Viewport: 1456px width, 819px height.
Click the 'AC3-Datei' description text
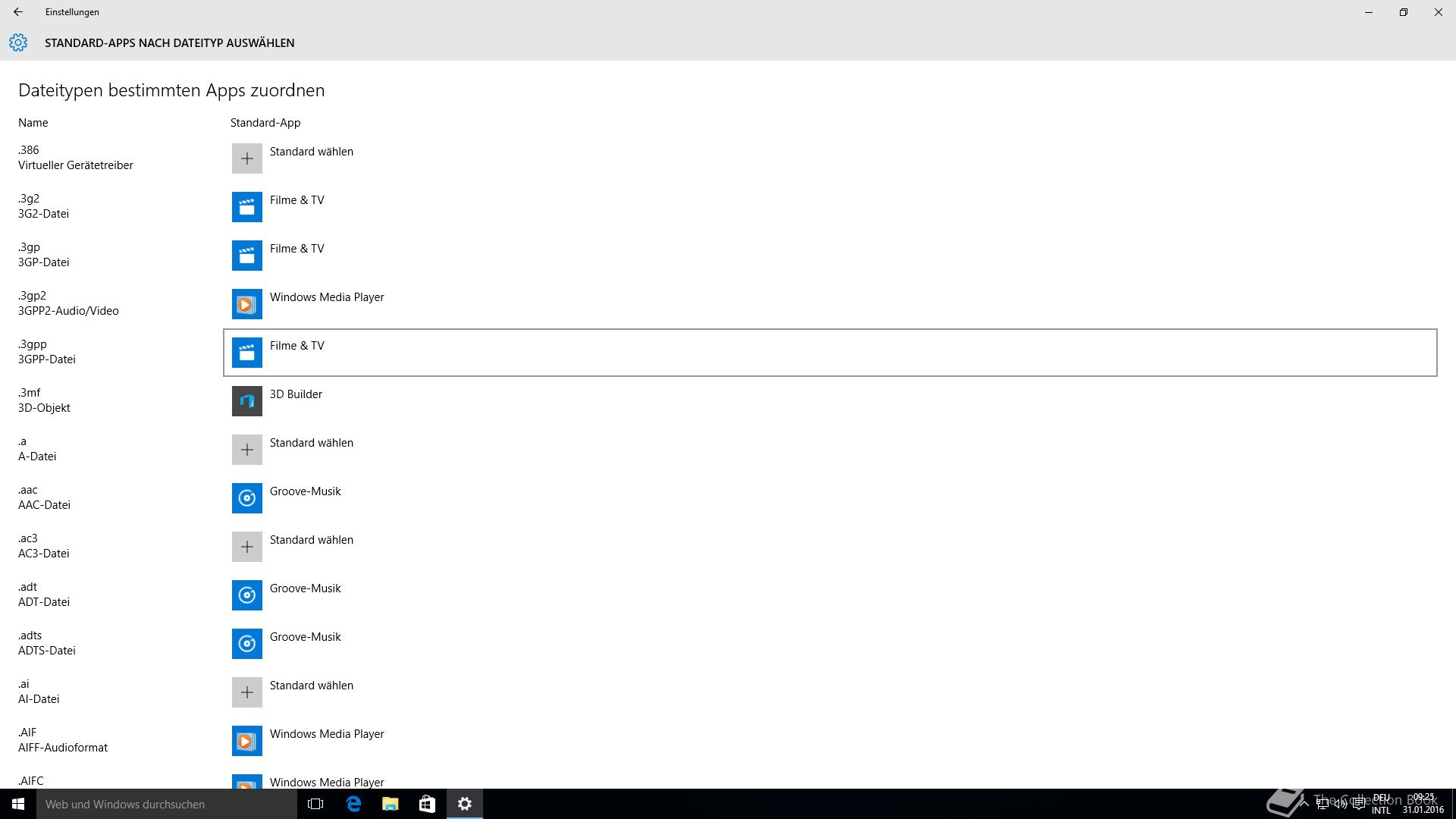[44, 554]
